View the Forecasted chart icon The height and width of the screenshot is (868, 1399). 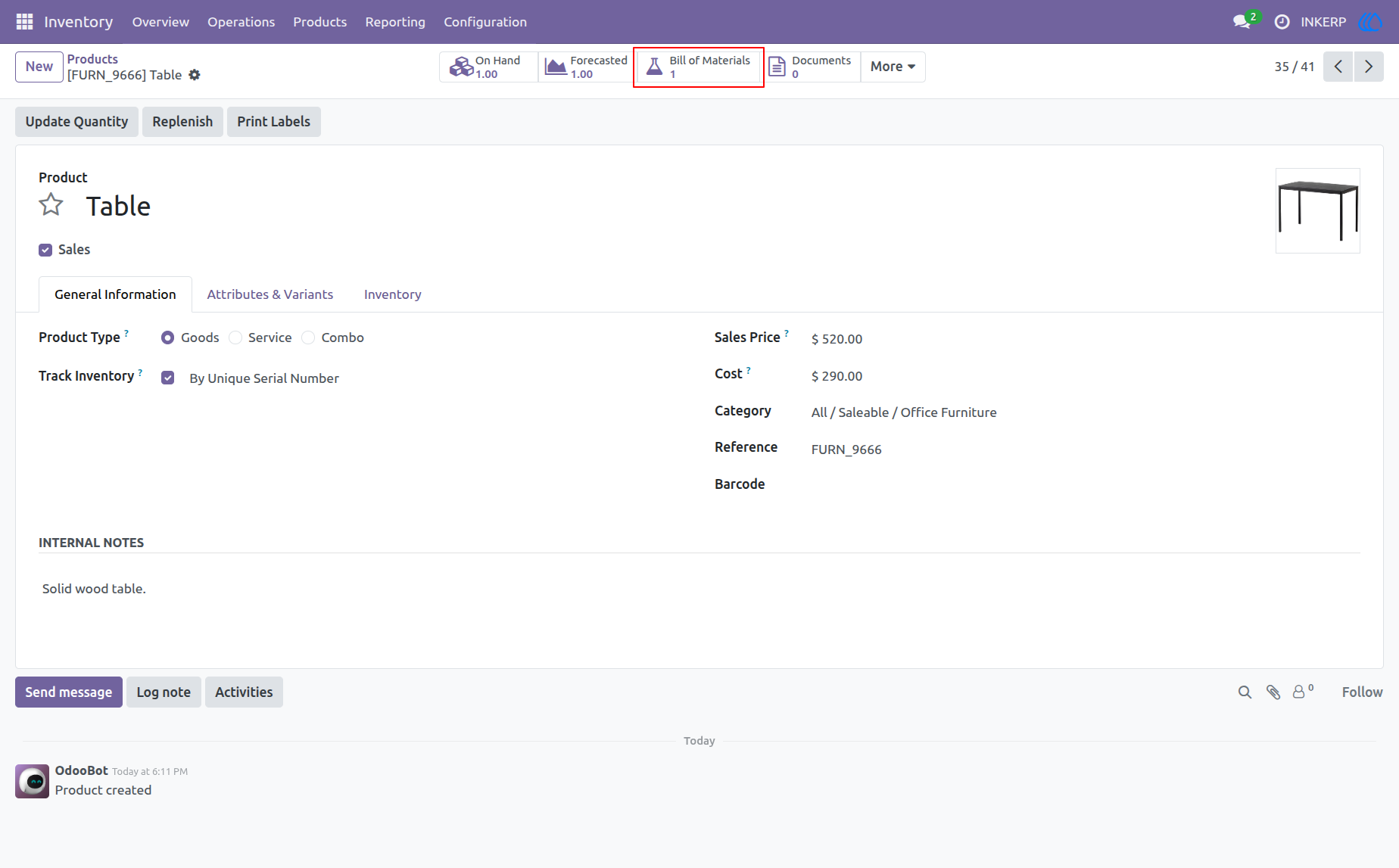[x=556, y=67]
